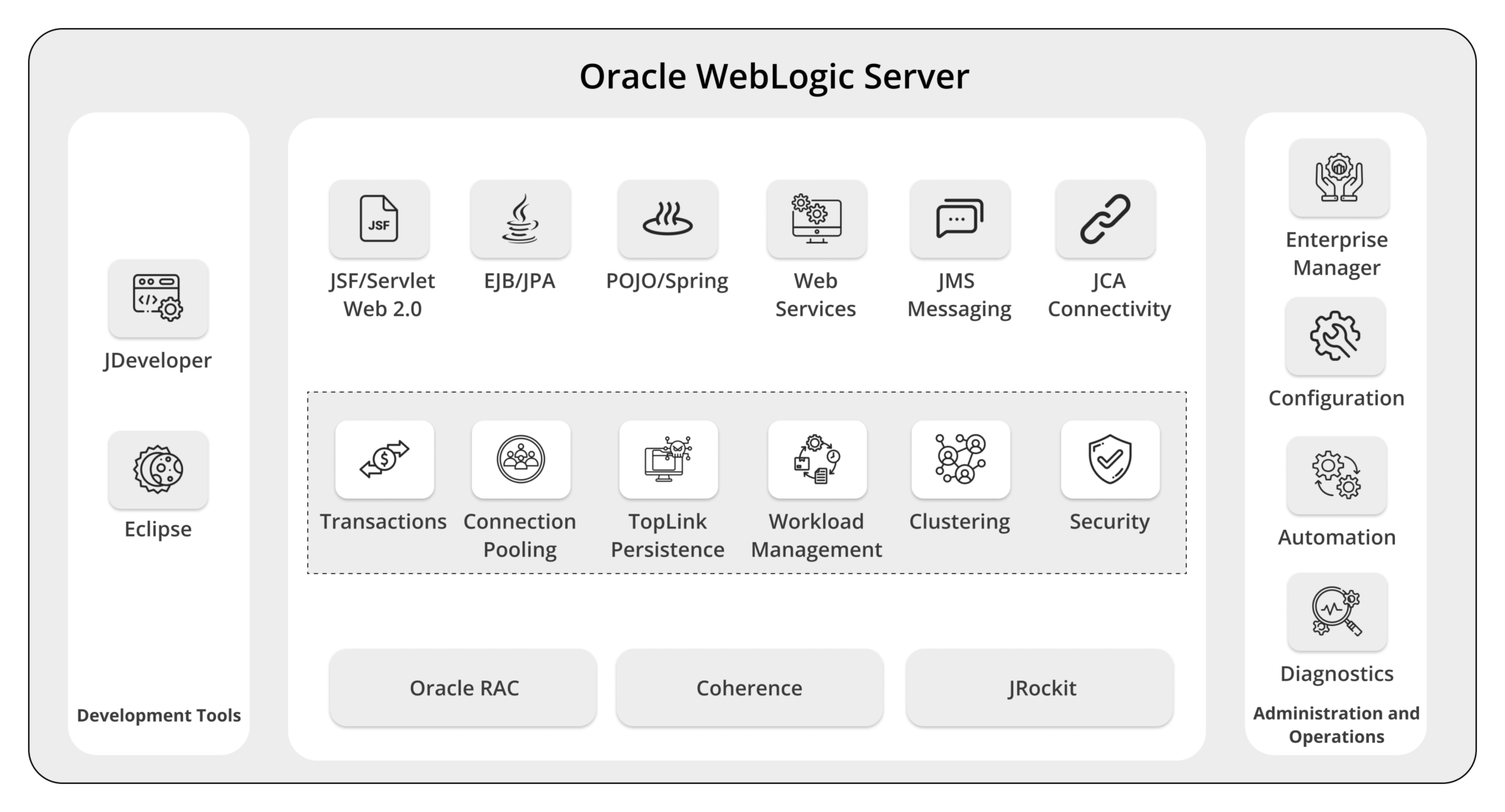The height and width of the screenshot is (812, 1505).
Task: Click the Configuration wrench-gear icon
Action: coord(1335,336)
